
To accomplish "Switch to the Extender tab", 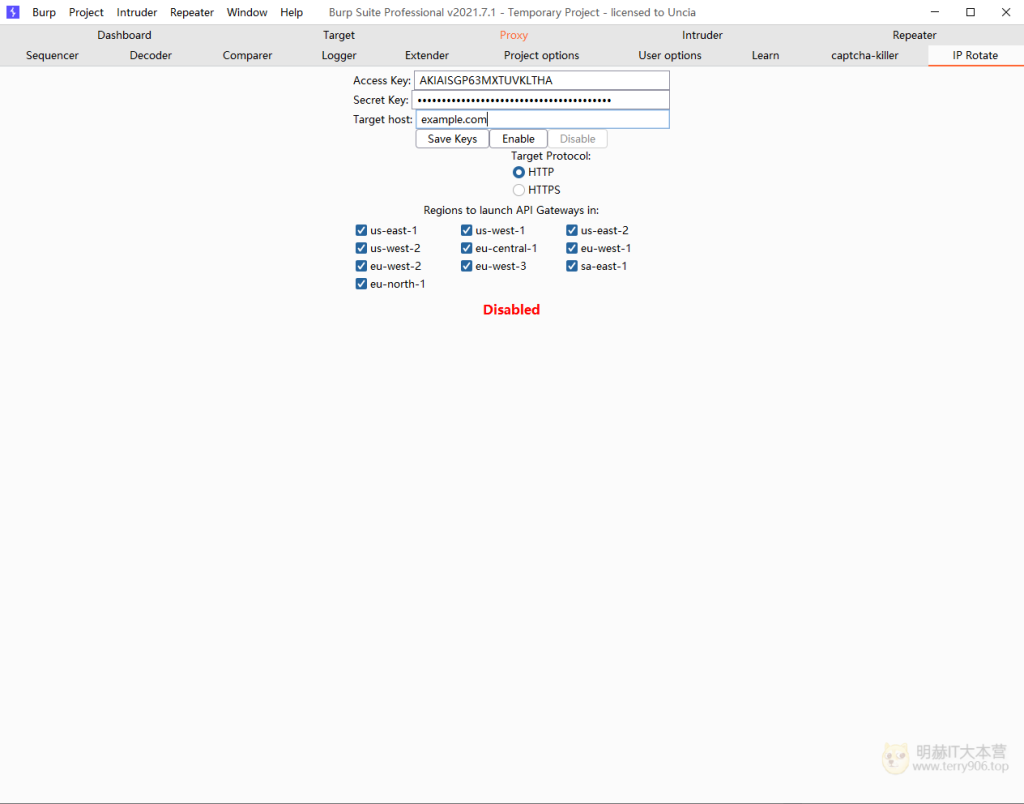I will (426, 56).
